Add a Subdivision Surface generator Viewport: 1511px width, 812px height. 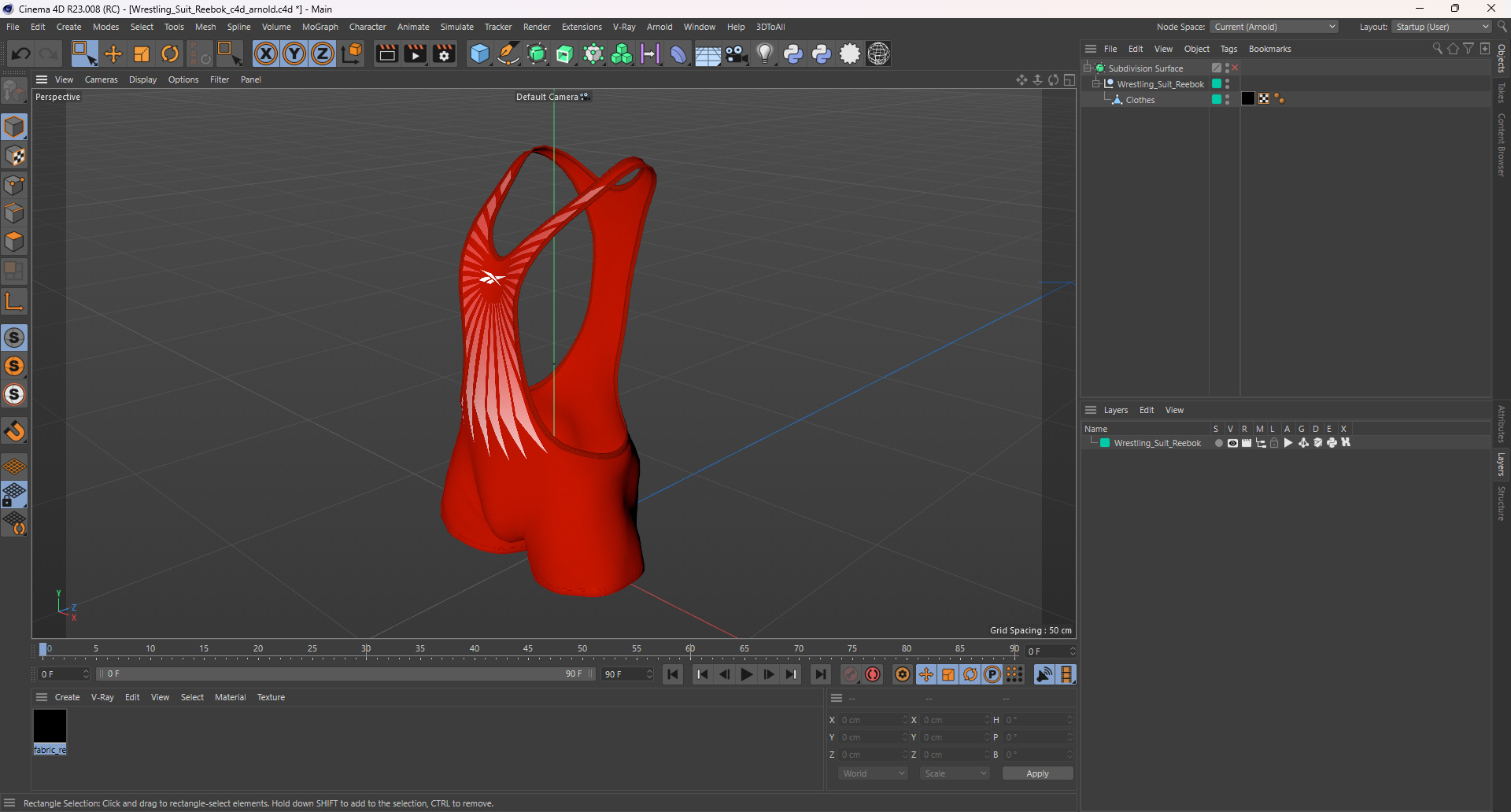(x=537, y=54)
